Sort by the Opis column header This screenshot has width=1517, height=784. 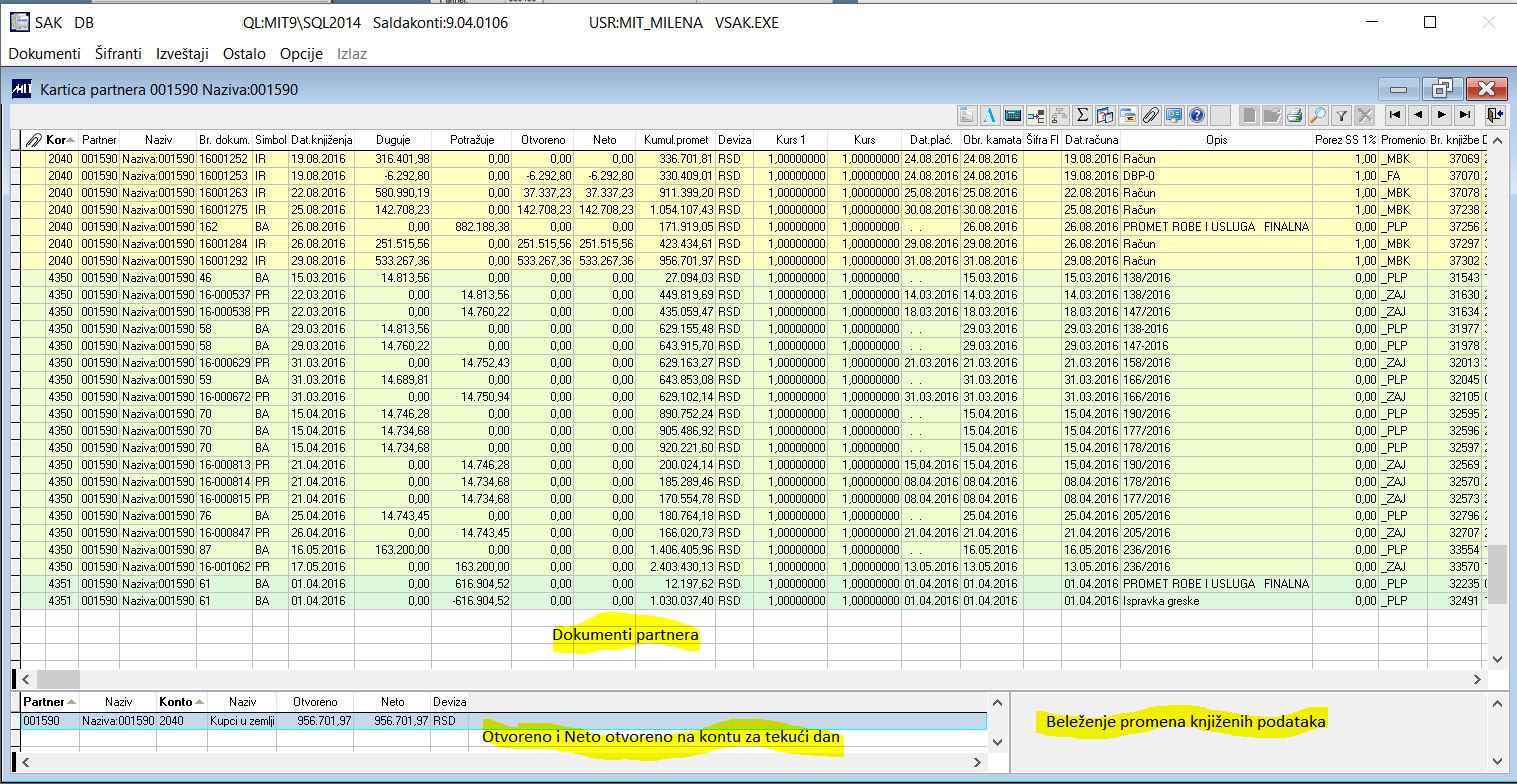click(1216, 140)
